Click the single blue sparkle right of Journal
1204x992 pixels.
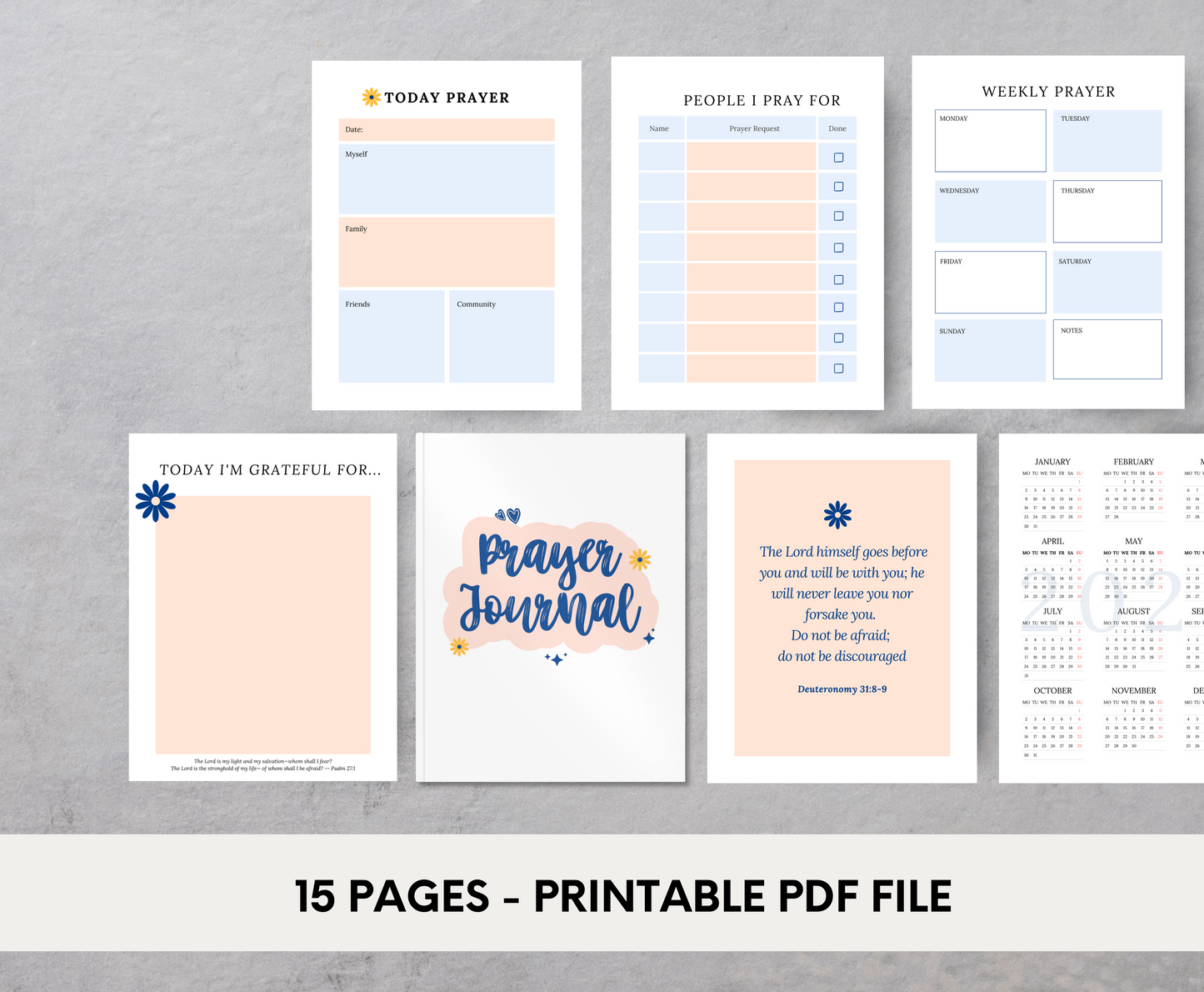coord(649,638)
